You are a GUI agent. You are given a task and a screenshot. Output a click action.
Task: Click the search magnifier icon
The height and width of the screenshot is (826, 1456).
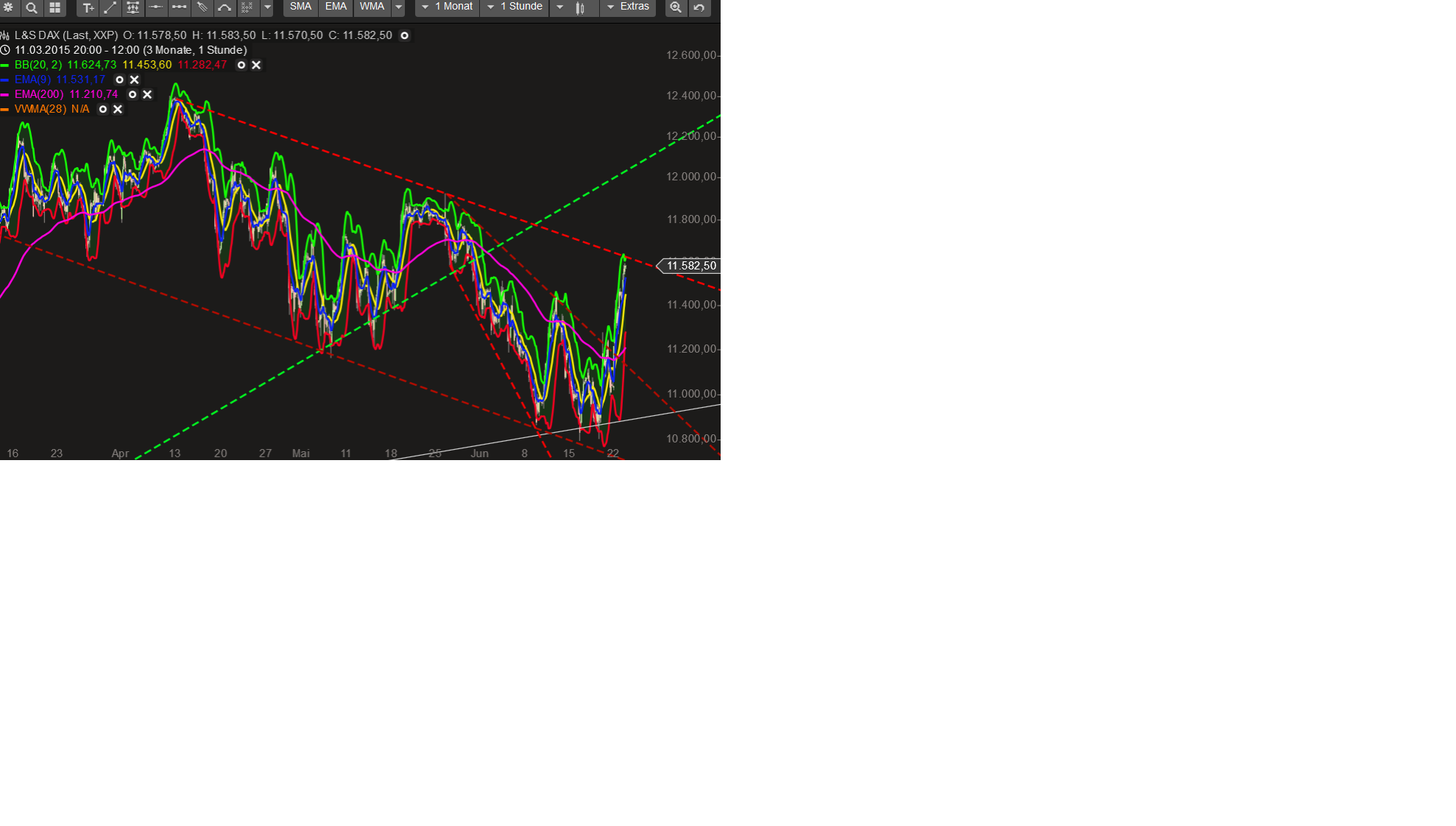click(32, 7)
